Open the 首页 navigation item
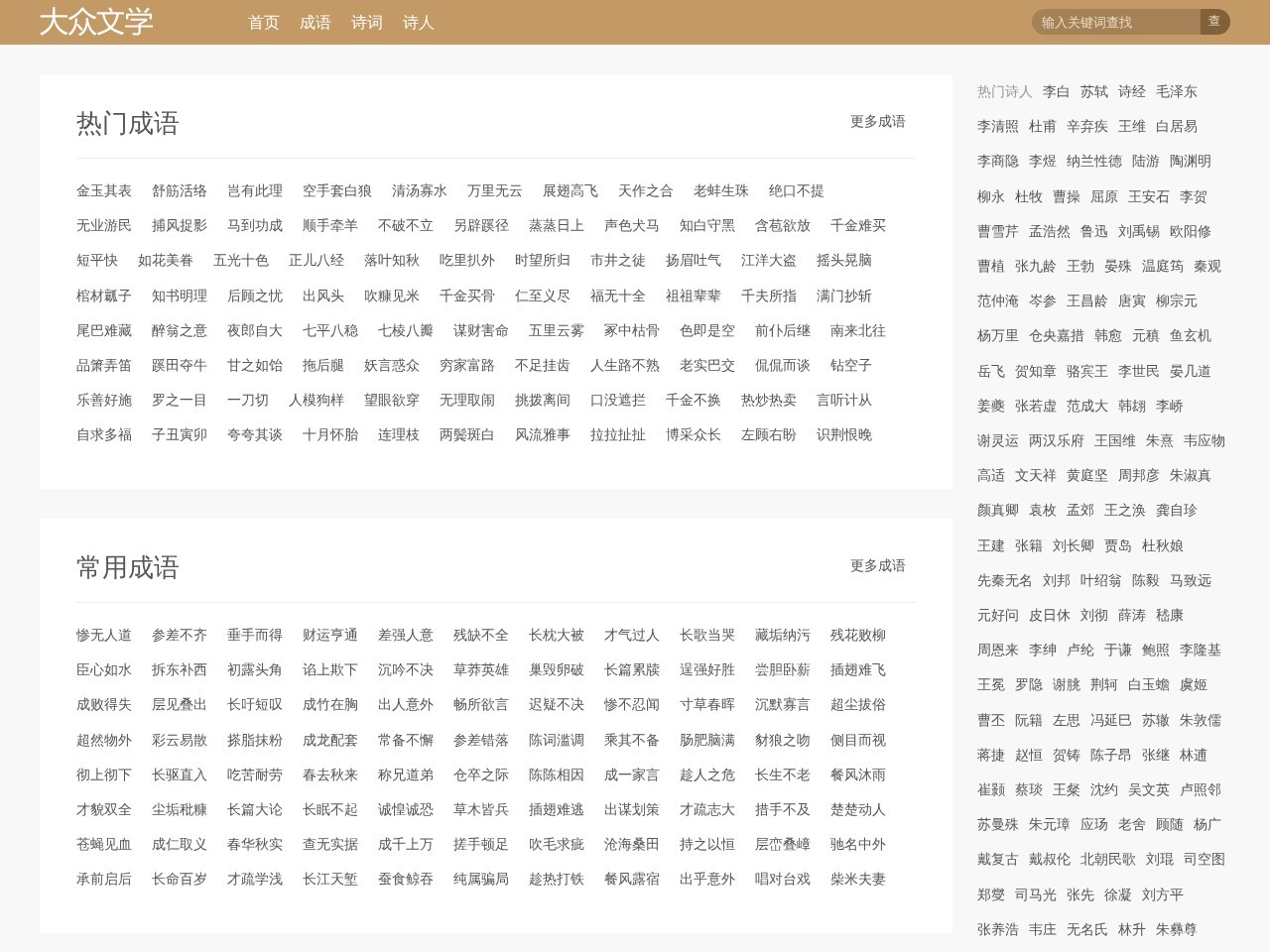Viewport: 1270px width, 952px height. (264, 22)
